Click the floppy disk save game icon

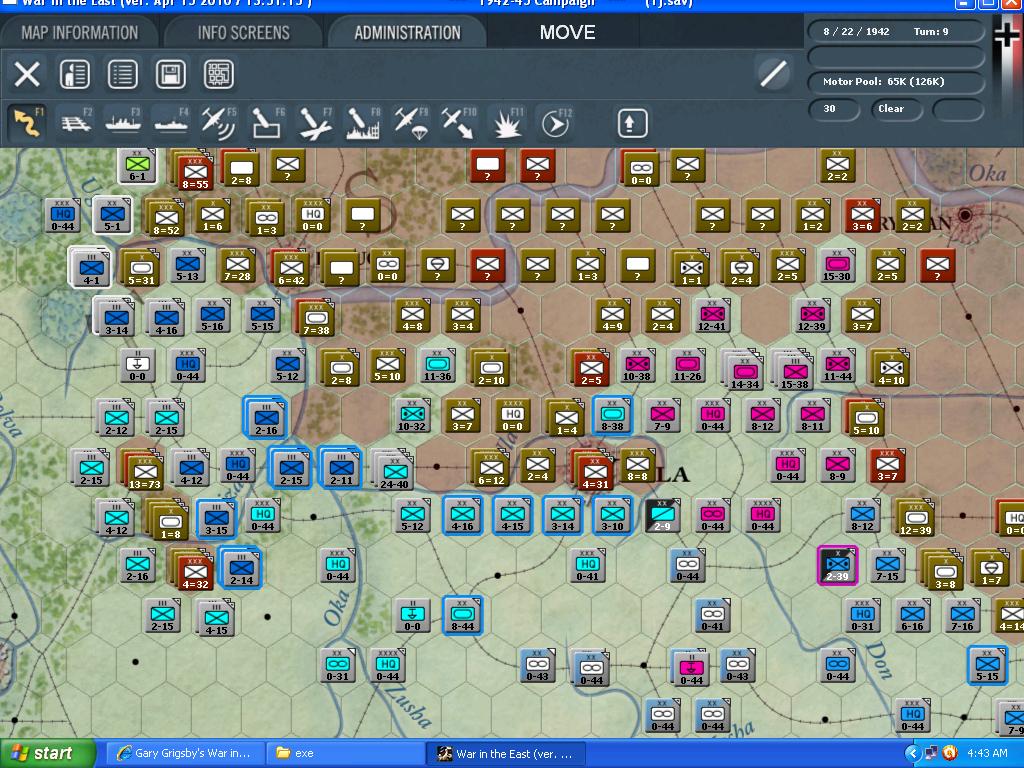point(170,74)
